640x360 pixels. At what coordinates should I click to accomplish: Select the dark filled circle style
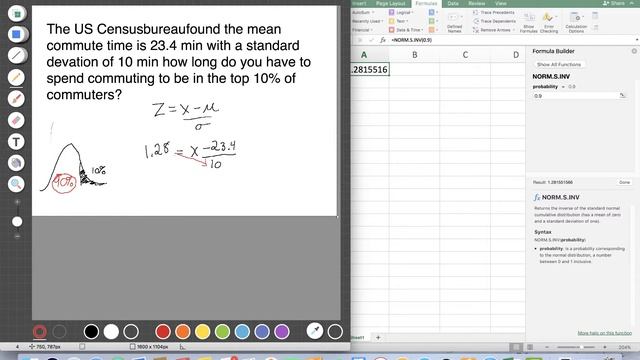coord(60,332)
